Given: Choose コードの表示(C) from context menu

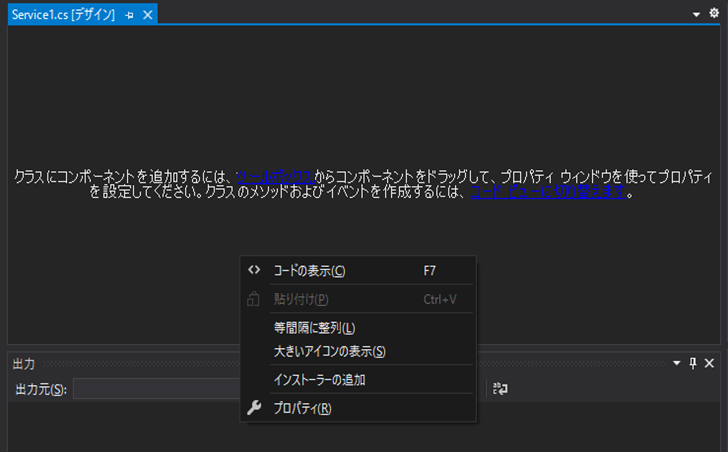Looking at the screenshot, I should (358, 271).
